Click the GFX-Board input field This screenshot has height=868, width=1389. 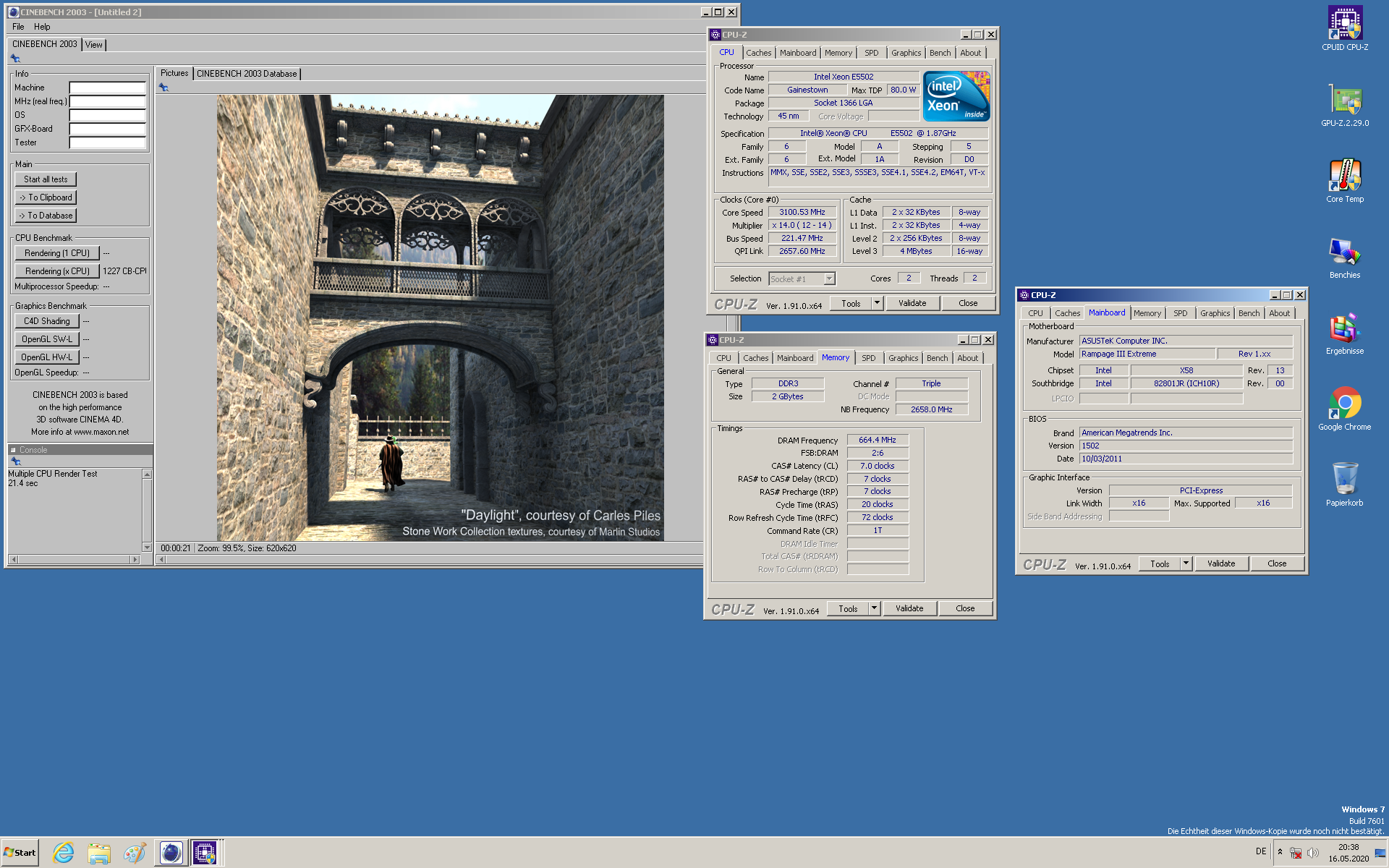108,129
